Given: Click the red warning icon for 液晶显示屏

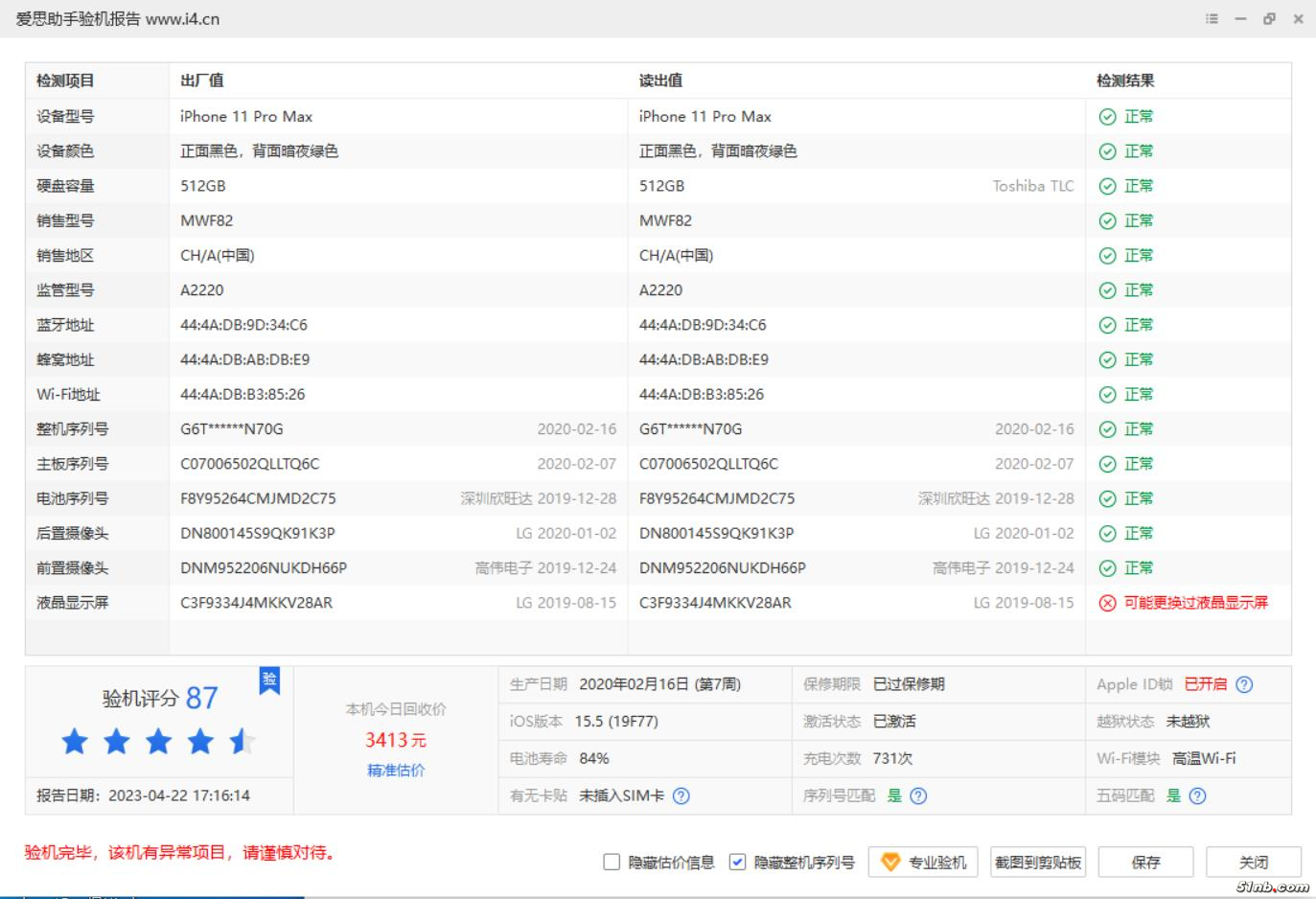Looking at the screenshot, I should (1107, 603).
